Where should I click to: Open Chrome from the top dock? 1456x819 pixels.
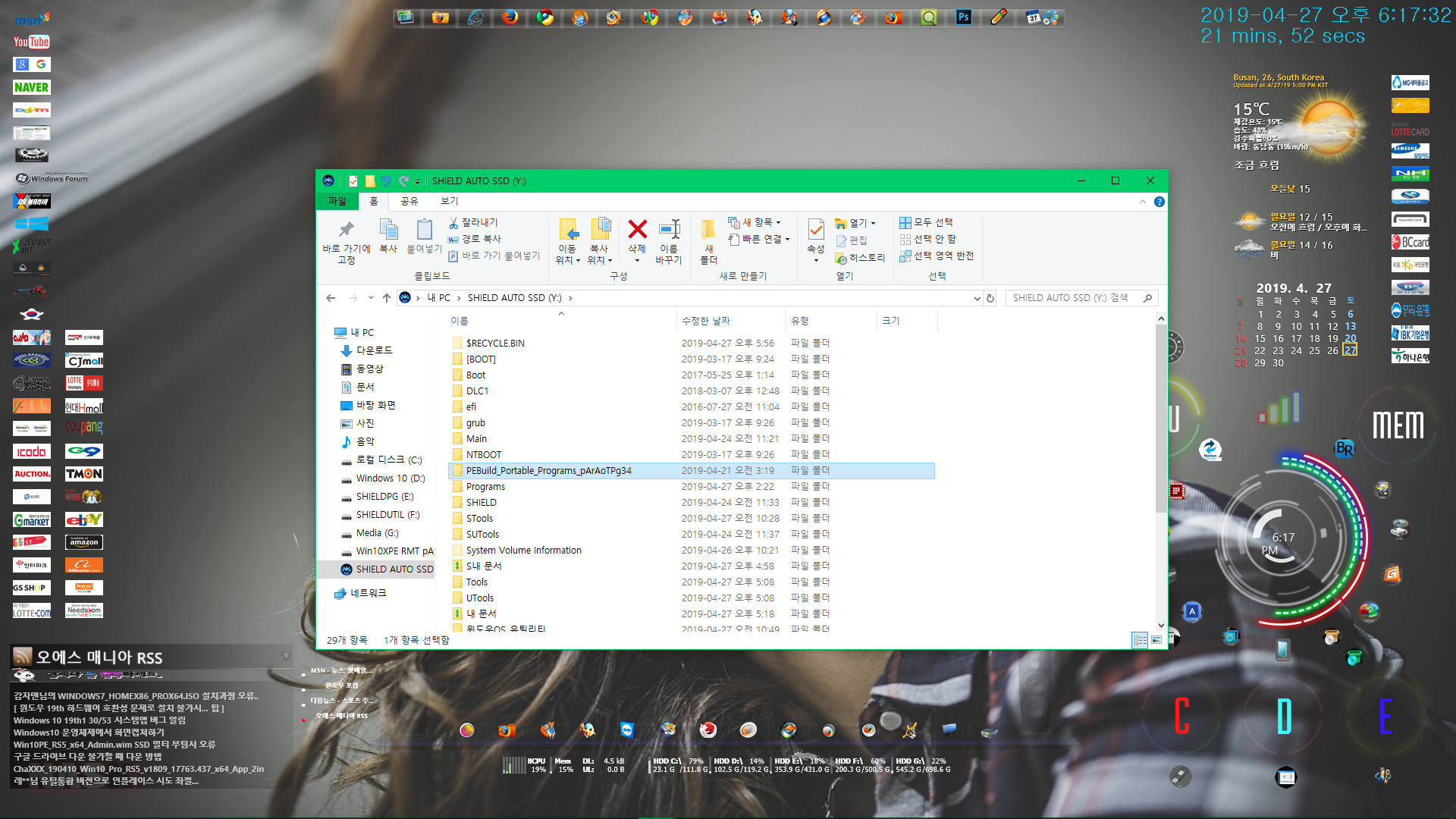tap(545, 17)
